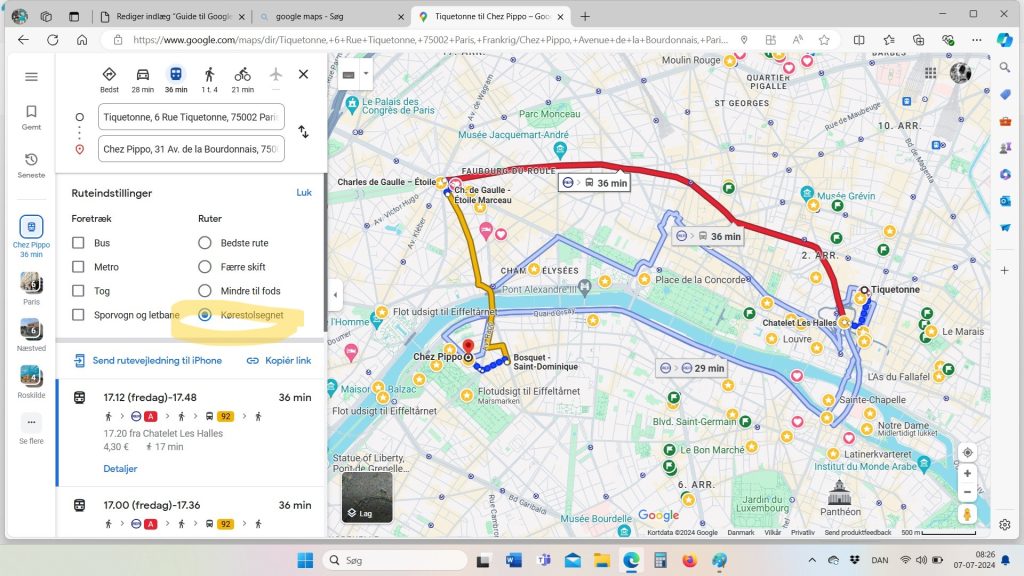Close the directions panel with X
Image resolution: width=1024 pixels, height=576 pixels.
click(x=303, y=74)
